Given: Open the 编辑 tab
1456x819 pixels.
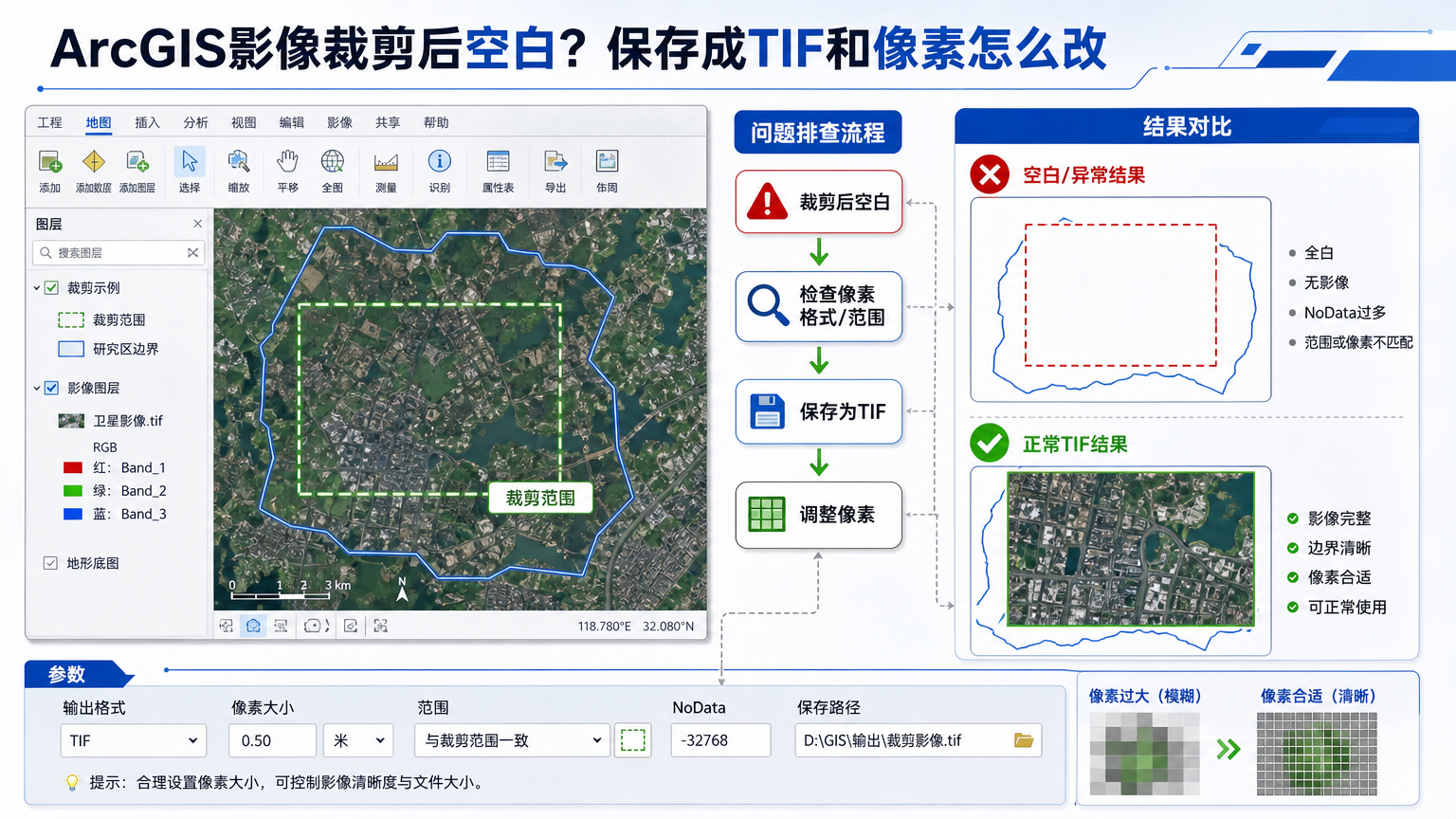Looking at the screenshot, I should pyautogui.click(x=292, y=122).
